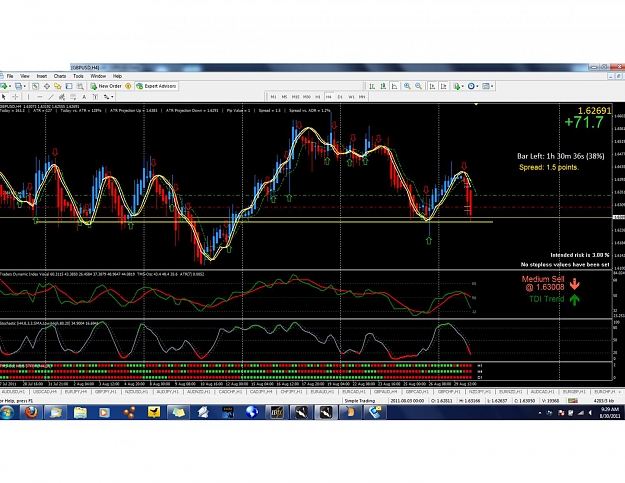Switch chart to MN timeframe
The height and width of the screenshot is (483, 625).
click(362, 97)
